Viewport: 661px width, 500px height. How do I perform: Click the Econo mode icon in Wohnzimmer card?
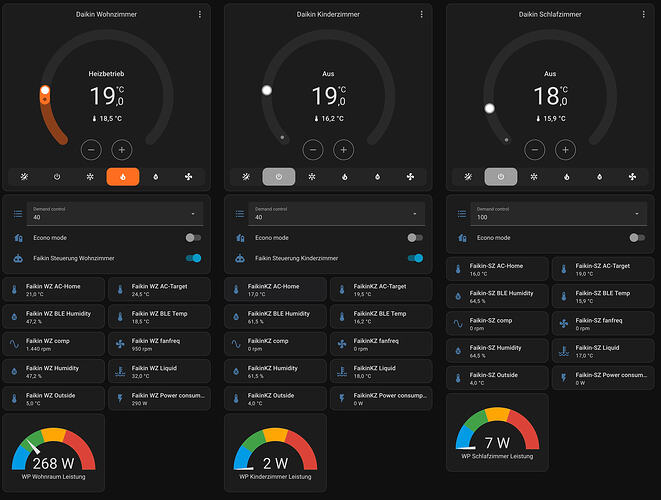18,238
